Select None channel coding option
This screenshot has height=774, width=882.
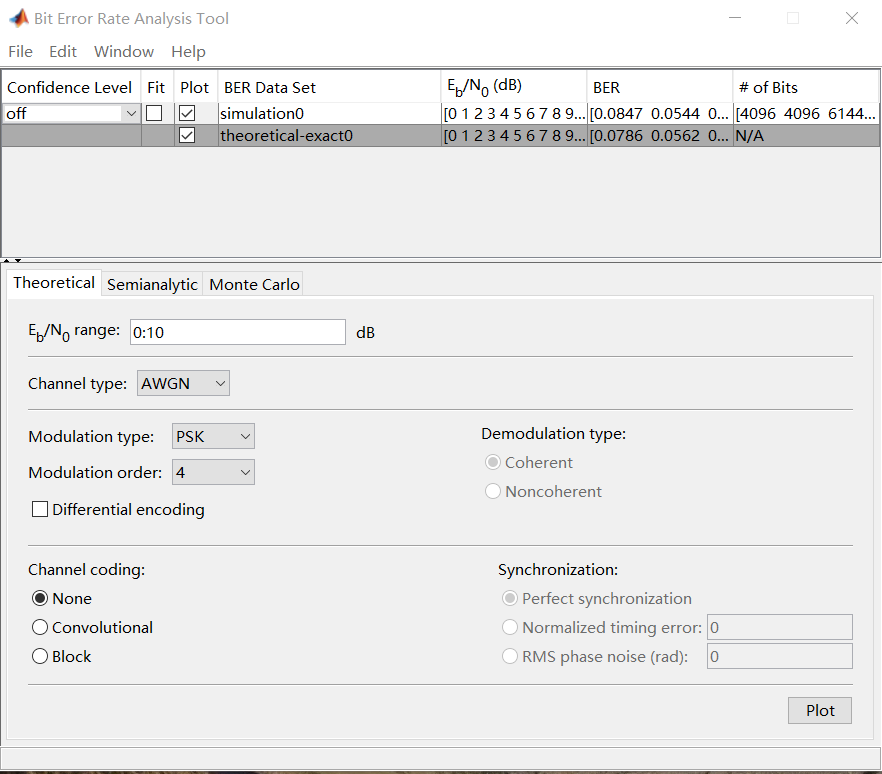click(x=40, y=598)
